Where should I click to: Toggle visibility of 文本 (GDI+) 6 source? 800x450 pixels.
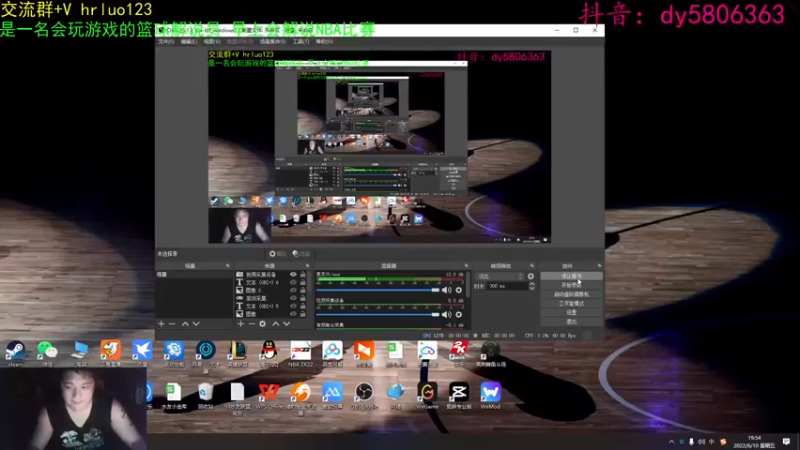[293, 282]
